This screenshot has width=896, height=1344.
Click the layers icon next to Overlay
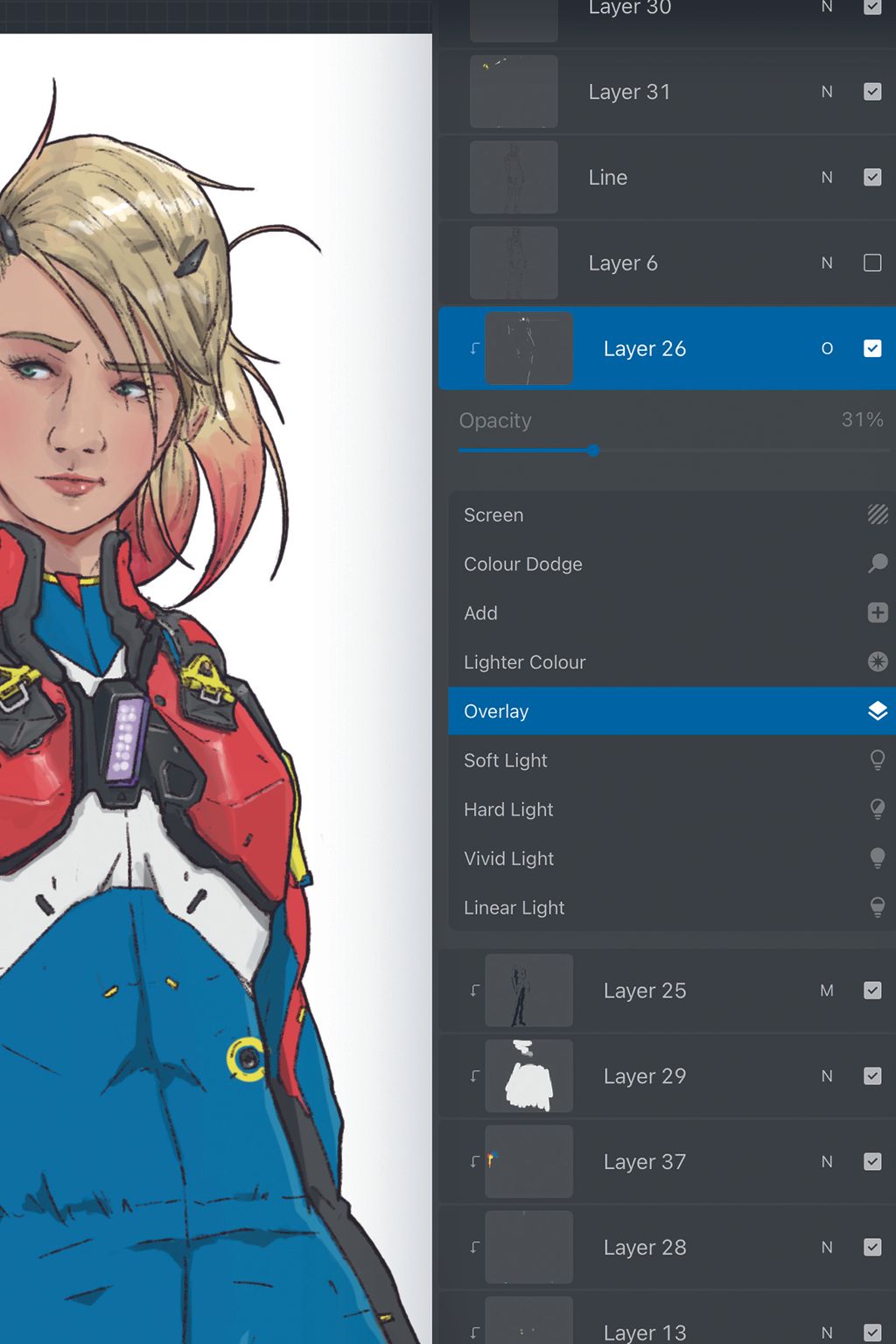tap(878, 710)
